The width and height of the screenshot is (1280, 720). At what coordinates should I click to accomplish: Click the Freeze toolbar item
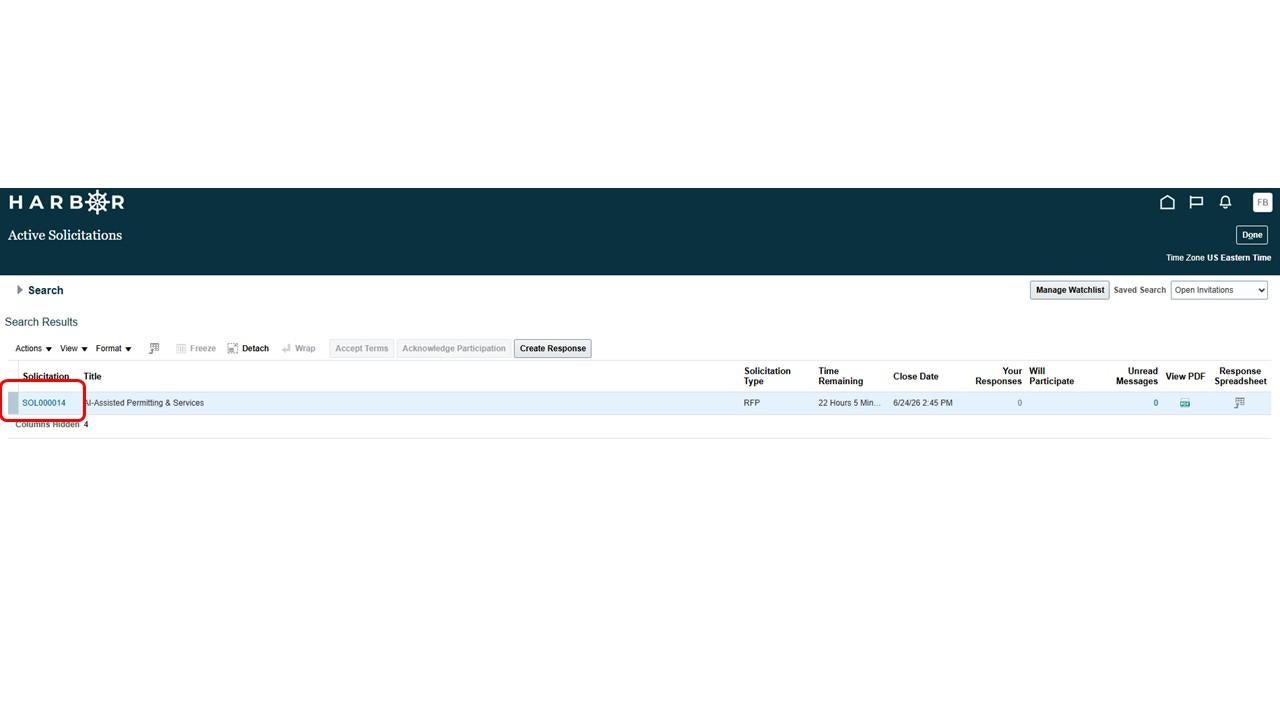(196, 348)
